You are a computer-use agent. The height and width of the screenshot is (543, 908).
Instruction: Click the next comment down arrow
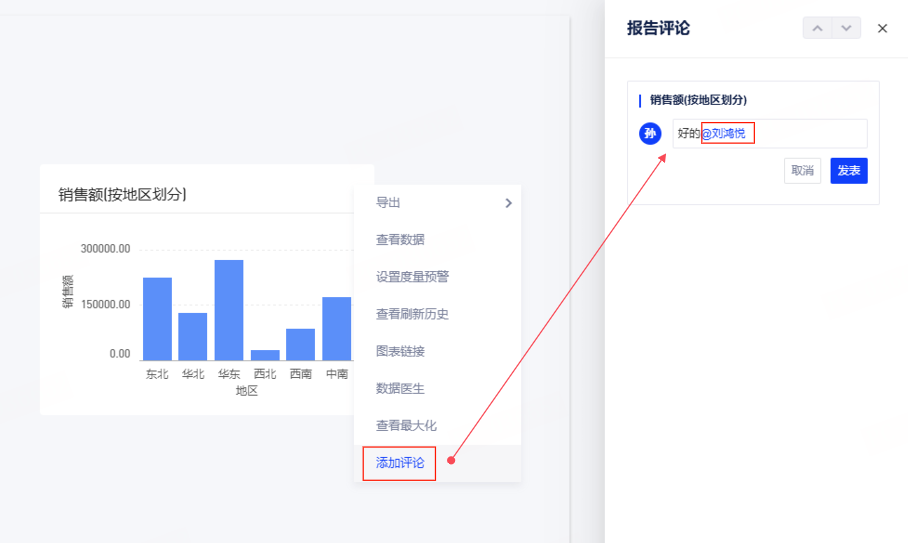[846, 28]
